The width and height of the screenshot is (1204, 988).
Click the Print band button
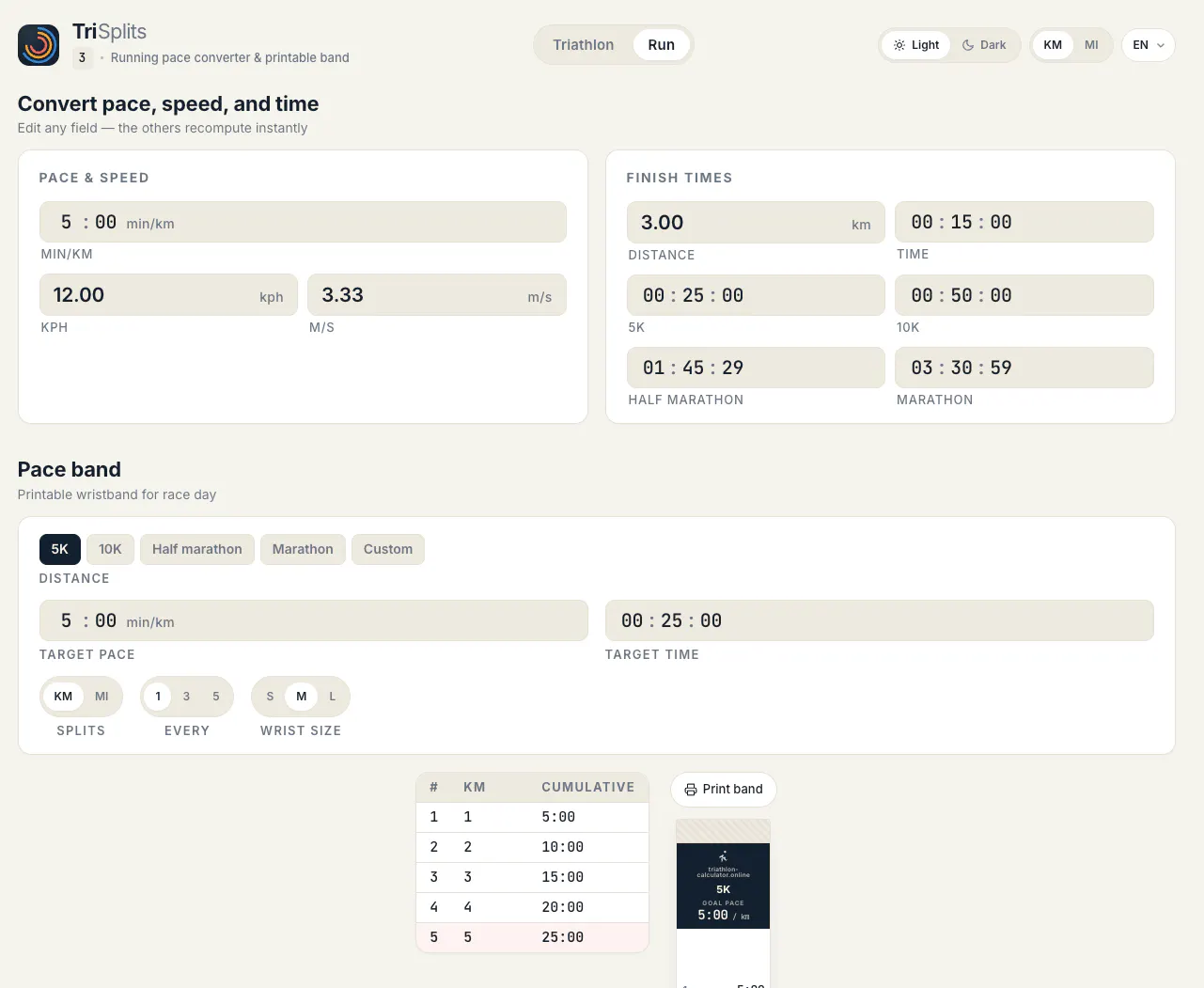(724, 790)
